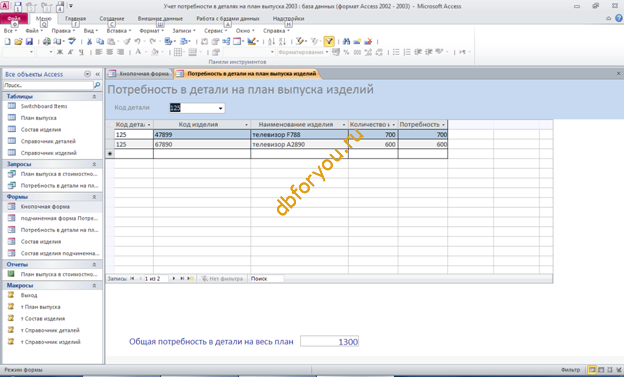
Task: Open the Справка menu
Action: click(276, 31)
